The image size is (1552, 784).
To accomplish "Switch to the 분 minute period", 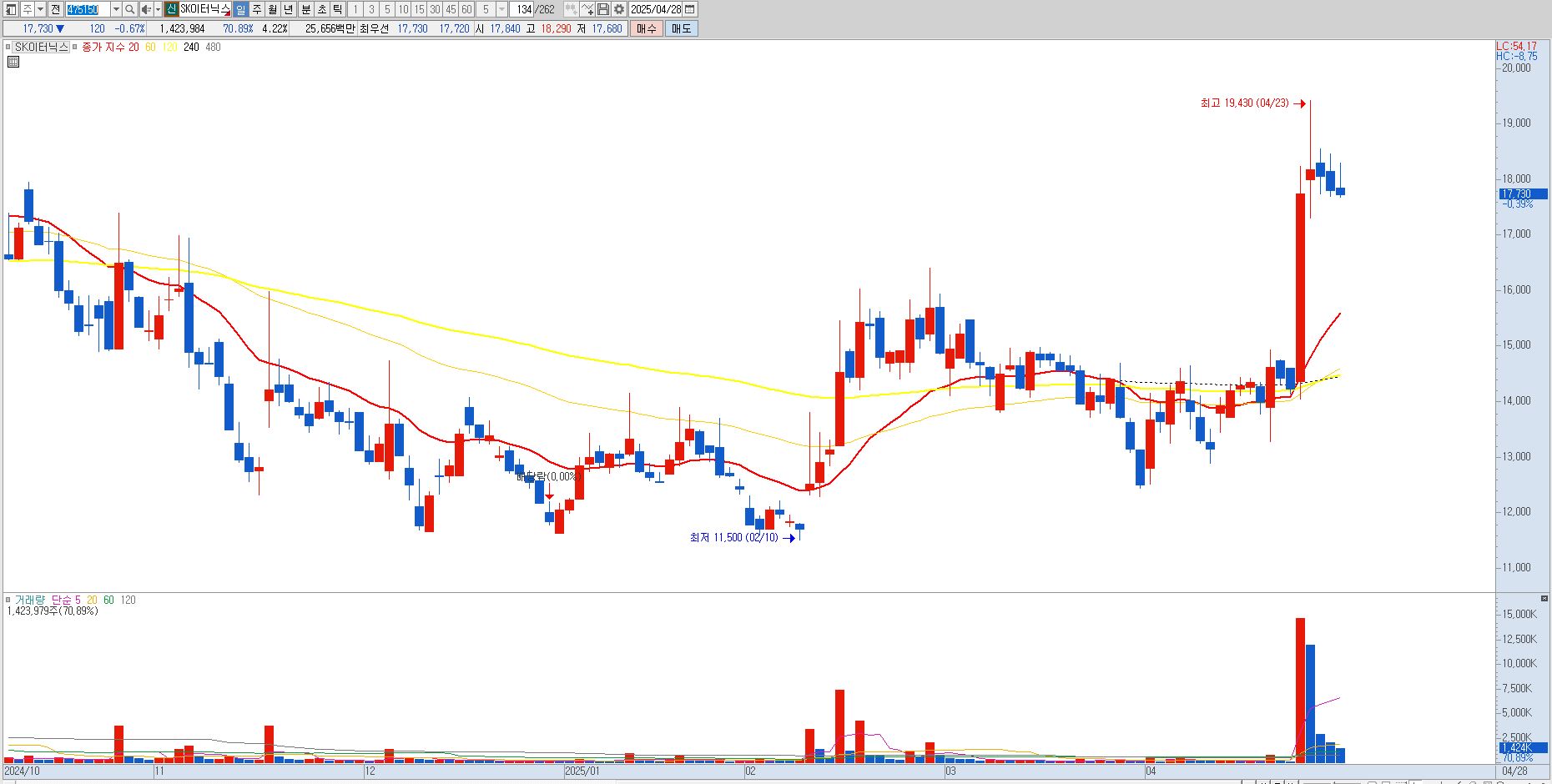I will point(306,9).
